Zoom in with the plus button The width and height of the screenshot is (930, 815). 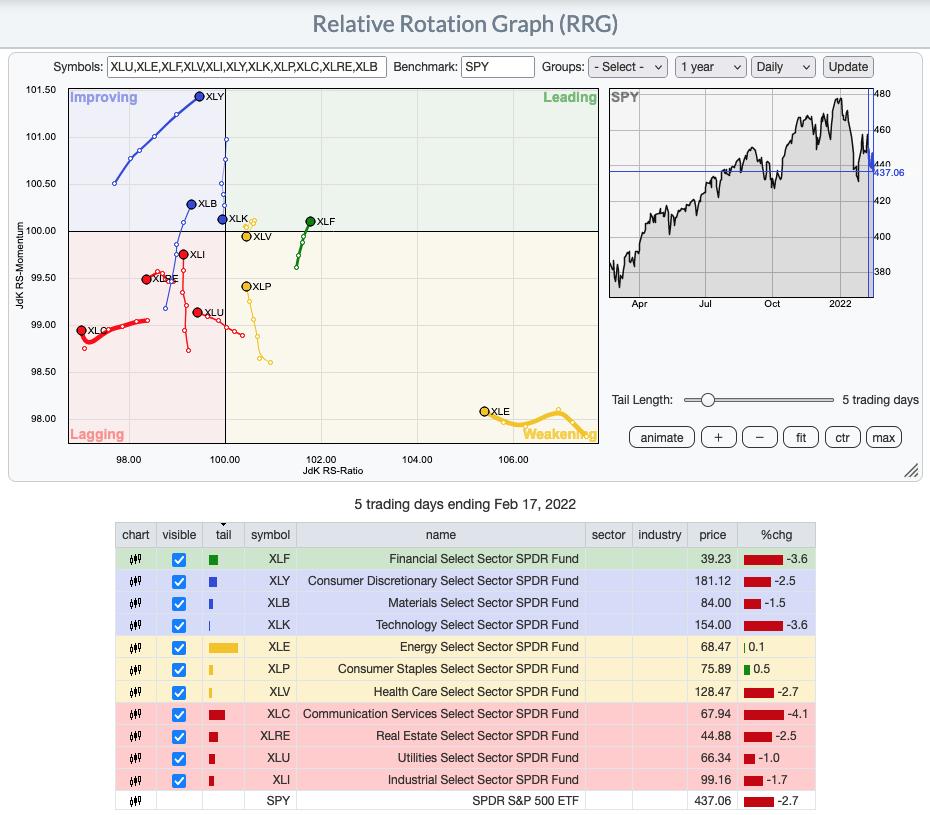(x=718, y=438)
